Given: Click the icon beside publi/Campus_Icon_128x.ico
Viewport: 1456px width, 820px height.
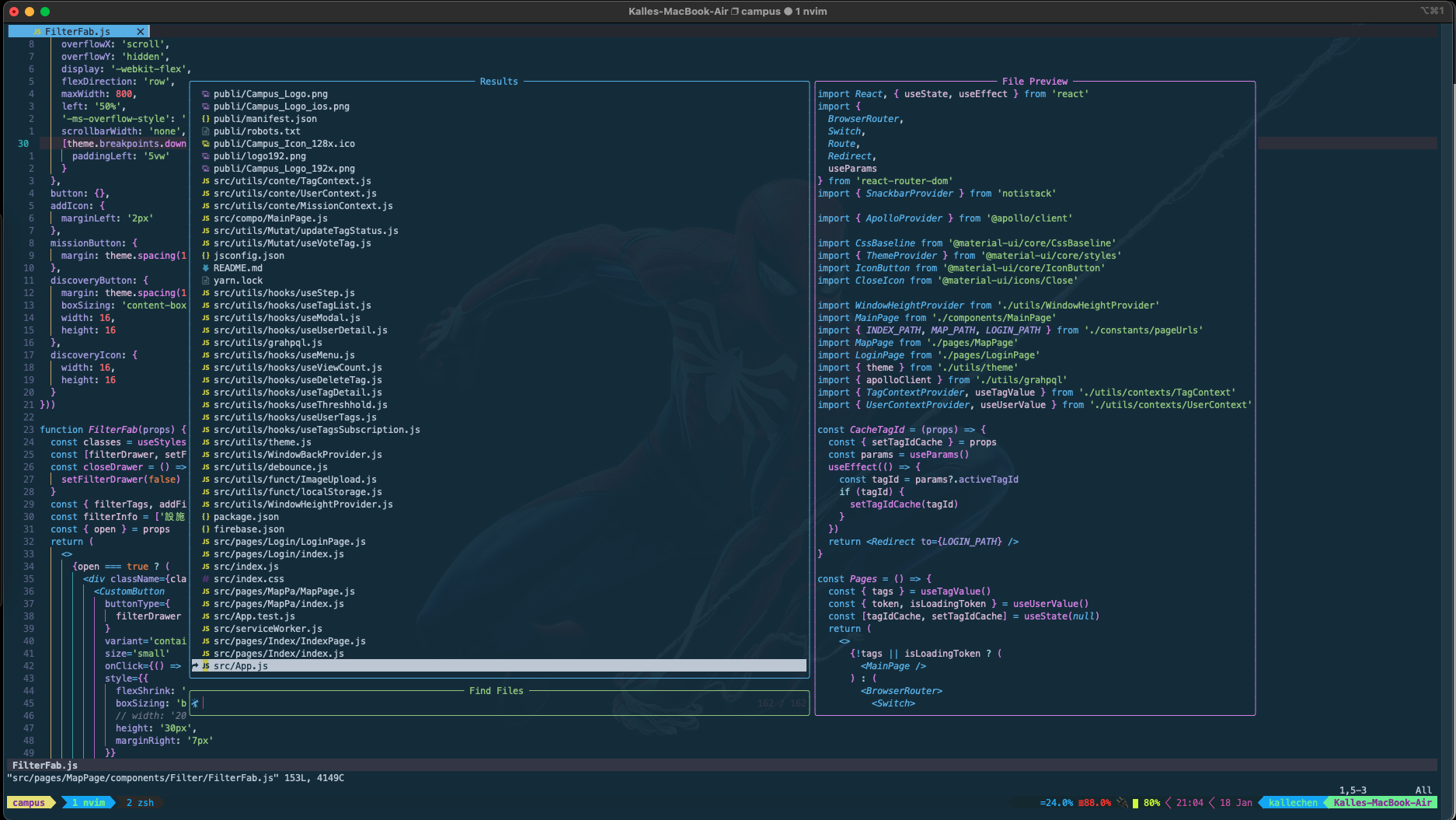Looking at the screenshot, I should tap(206, 144).
